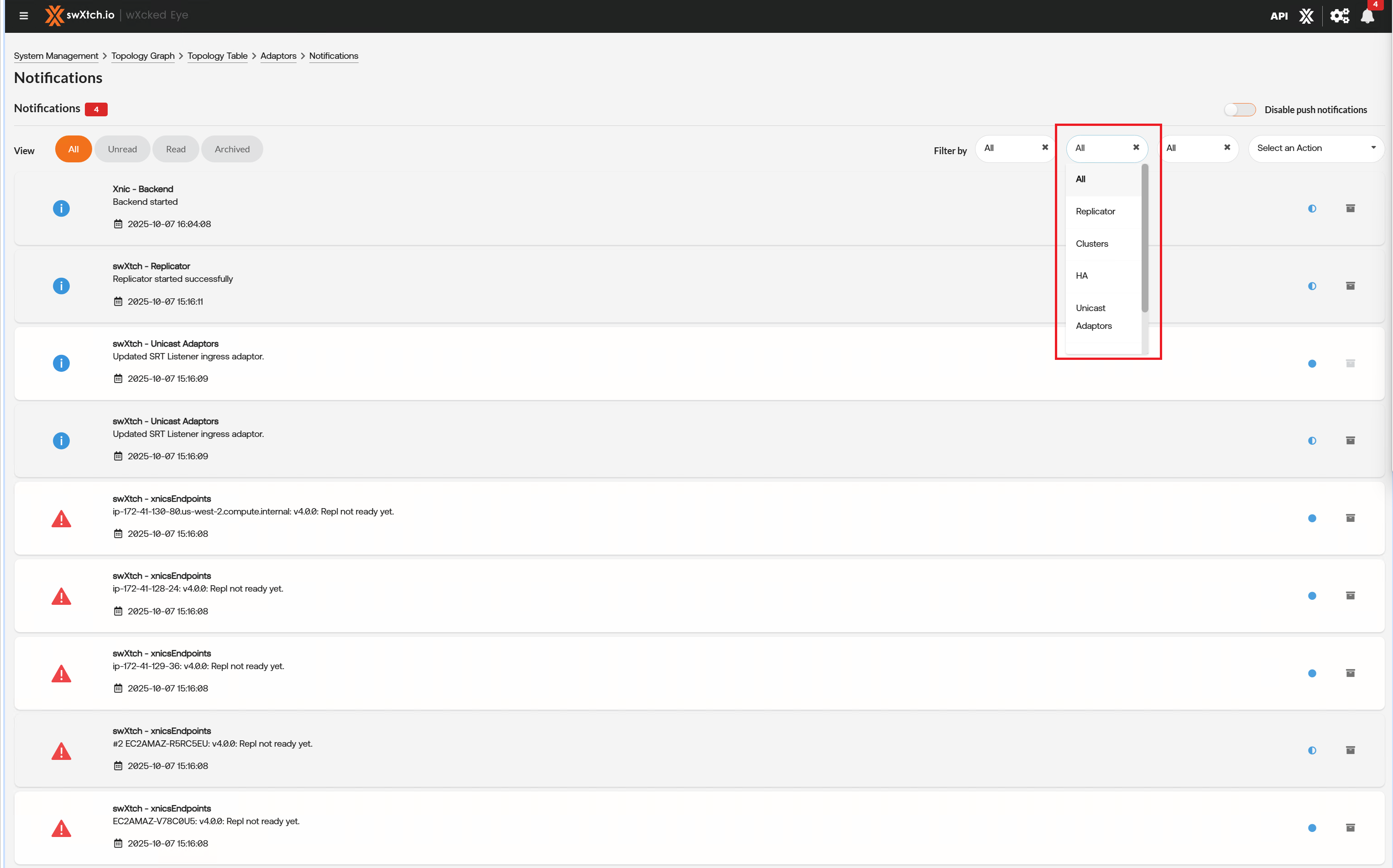
Task: Archive the EC2AMAZ-V78C0U5 notification
Action: tap(1350, 828)
